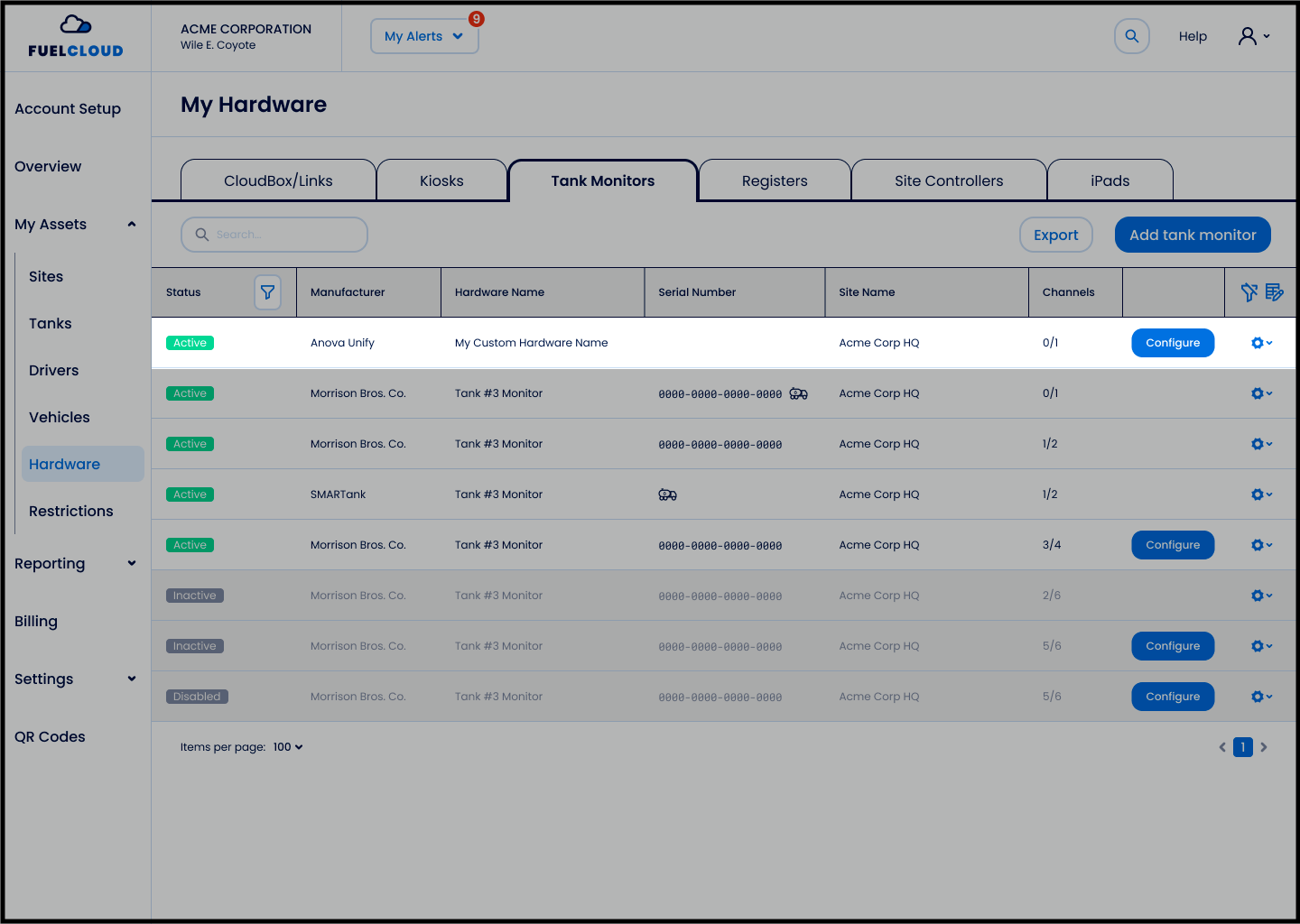The image size is (1300, 924).
Task: Click the clear filters icon in table header
Action: click(1249, 292)
